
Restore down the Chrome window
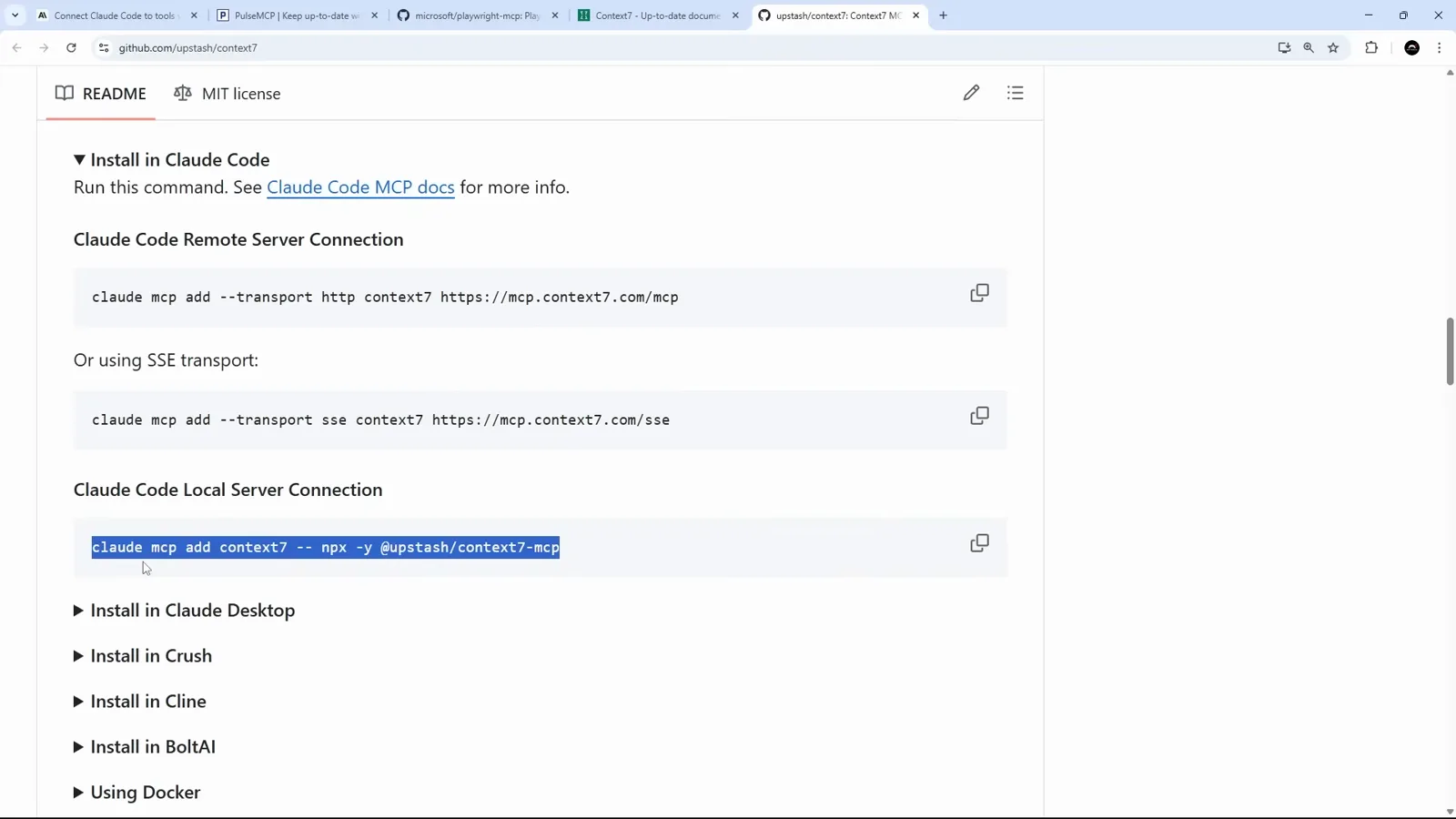(x=1403, y=15)
